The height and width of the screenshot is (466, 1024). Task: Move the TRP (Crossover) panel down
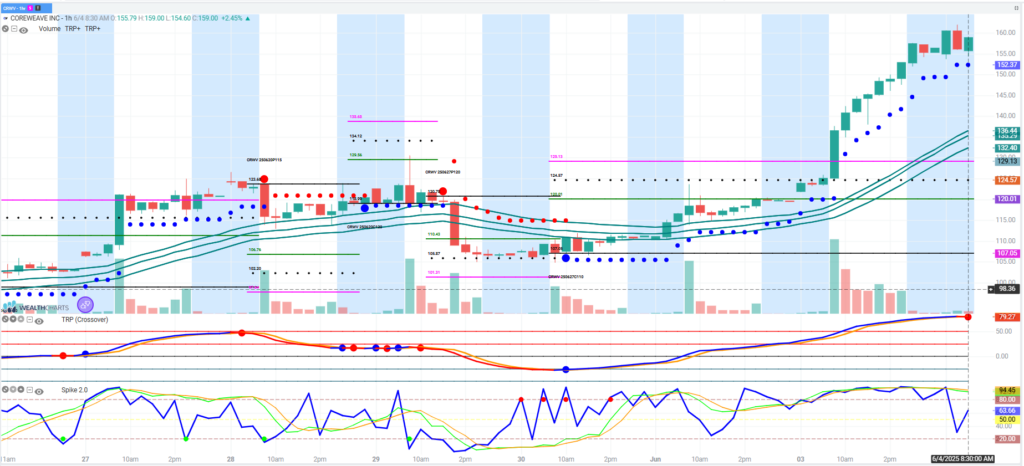[13, 319]
